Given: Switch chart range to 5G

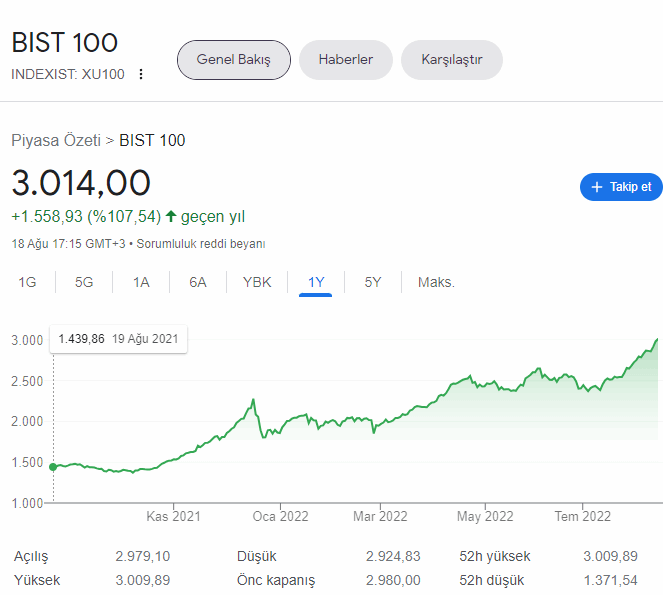Looking at the screenshot, I should coord(84,282).
